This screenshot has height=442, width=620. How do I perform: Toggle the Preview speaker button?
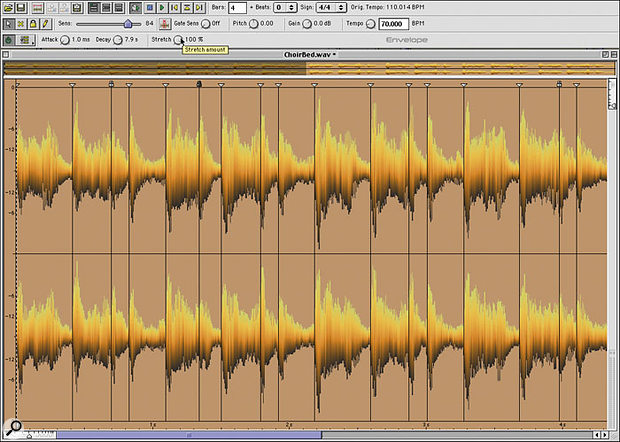click(136, 8)
